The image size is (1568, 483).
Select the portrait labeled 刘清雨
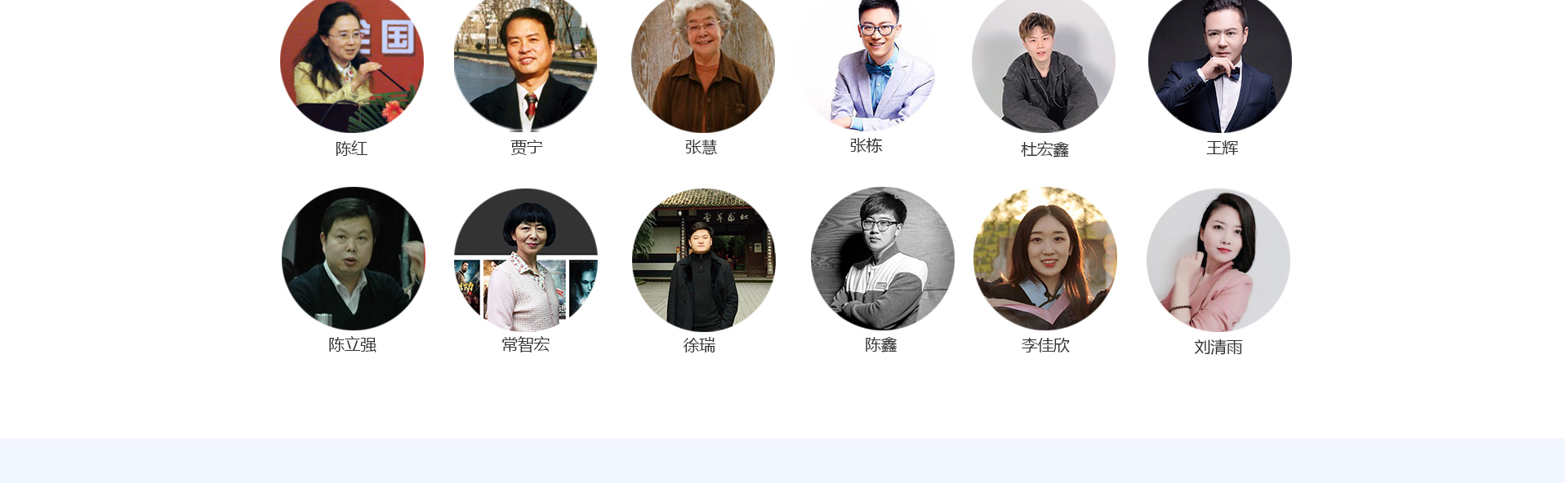point(1218,260)
